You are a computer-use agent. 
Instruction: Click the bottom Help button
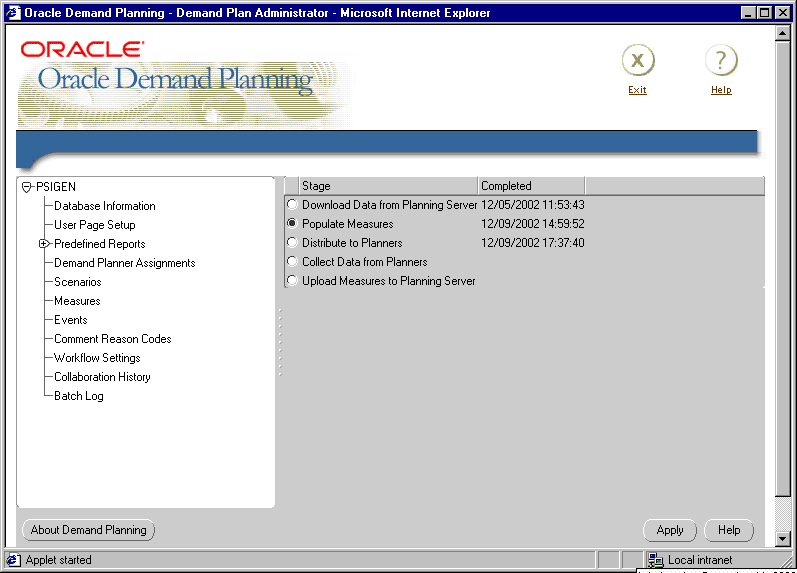pos(729,530)
